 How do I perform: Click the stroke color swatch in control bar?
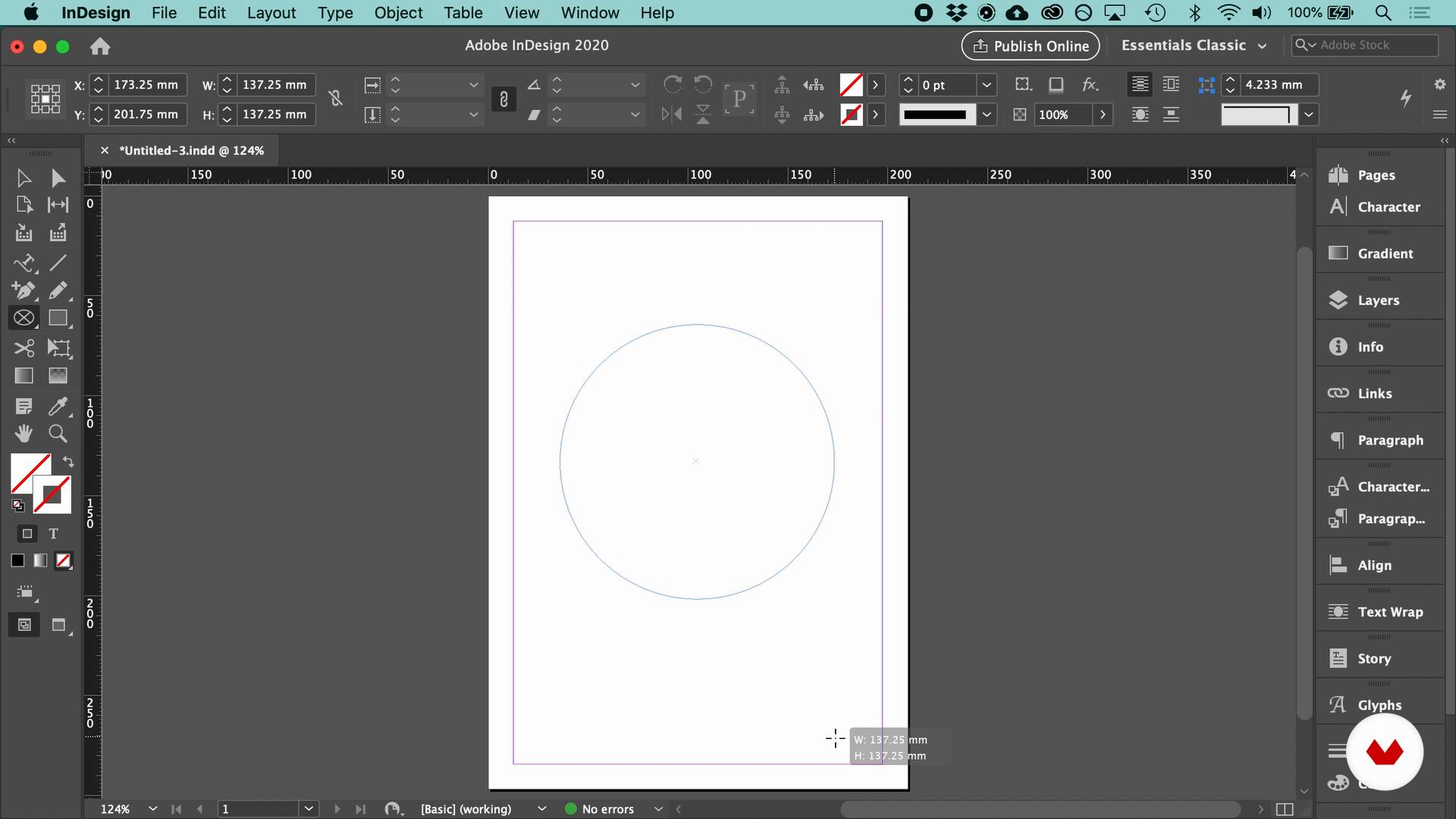pyautogui.click(x=851, y=115)
